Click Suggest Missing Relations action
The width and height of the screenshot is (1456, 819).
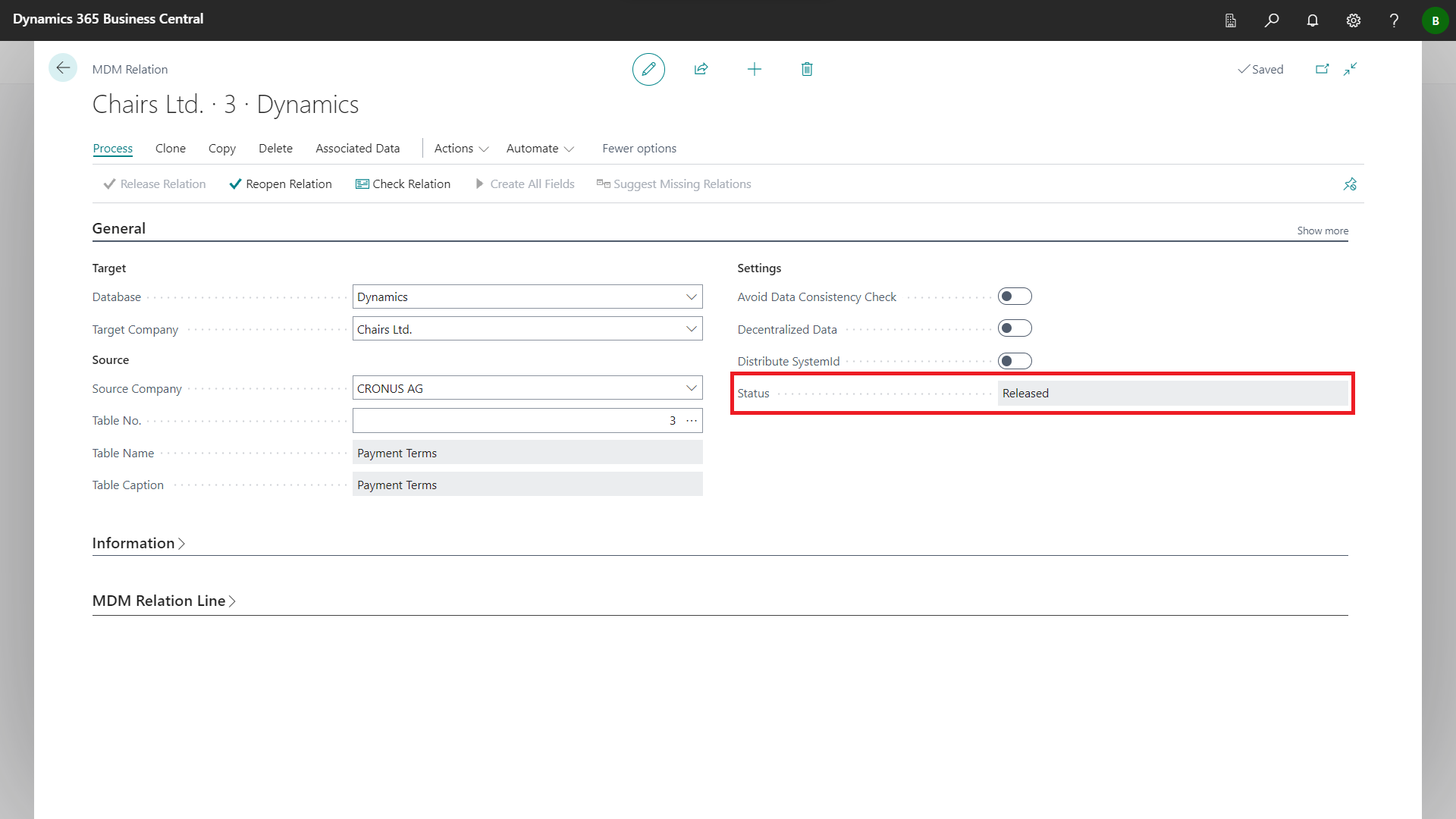[673, 184]
